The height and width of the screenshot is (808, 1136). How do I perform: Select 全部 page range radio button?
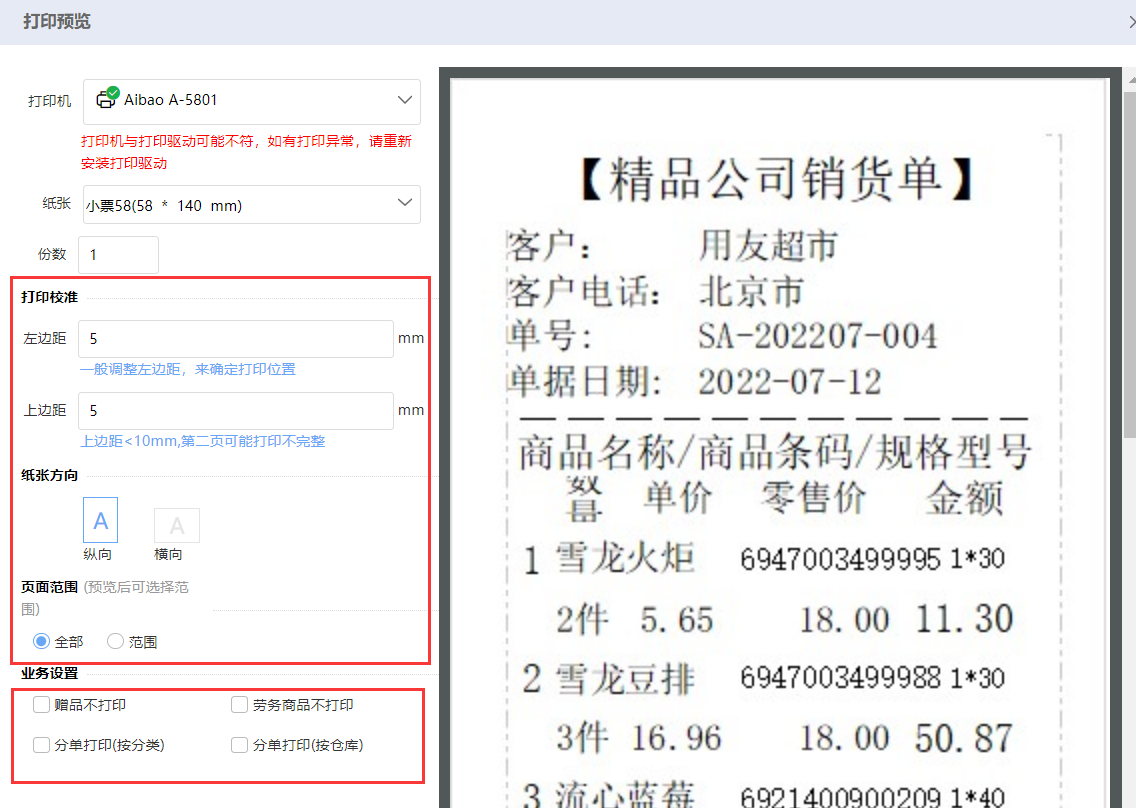[41, 641]
